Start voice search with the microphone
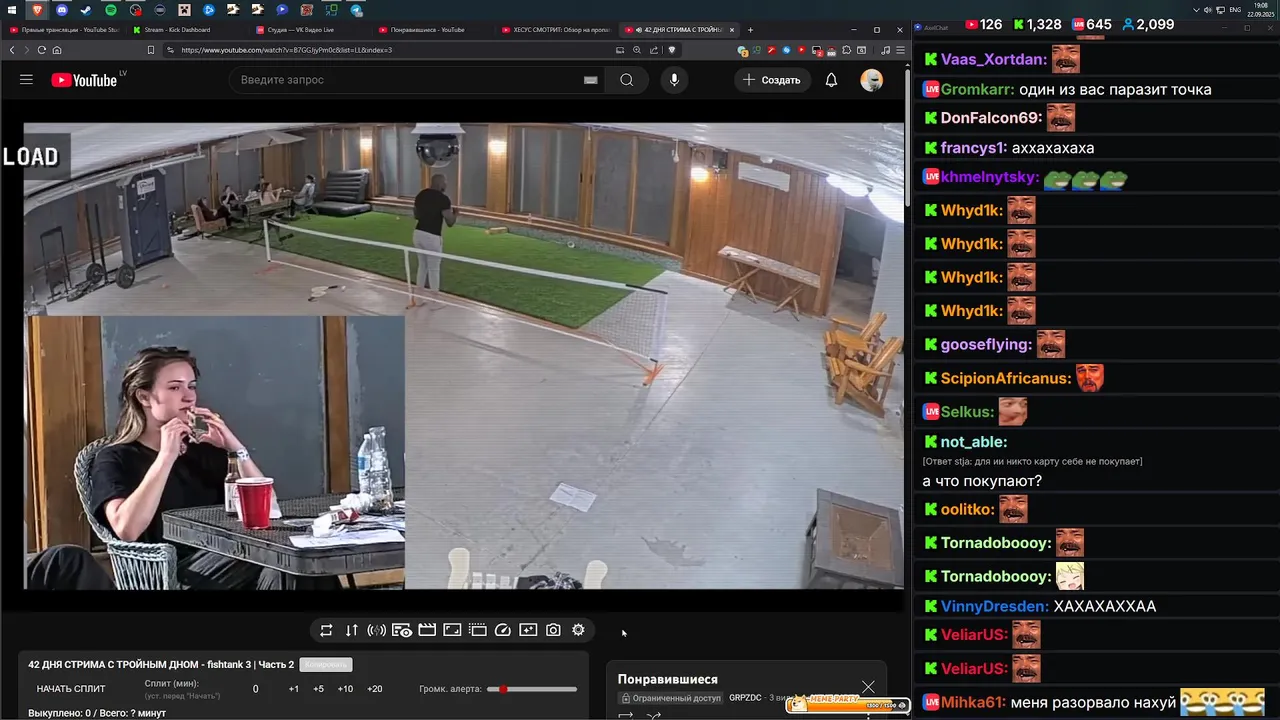The image size is (1280, 720). coord(674,80)
